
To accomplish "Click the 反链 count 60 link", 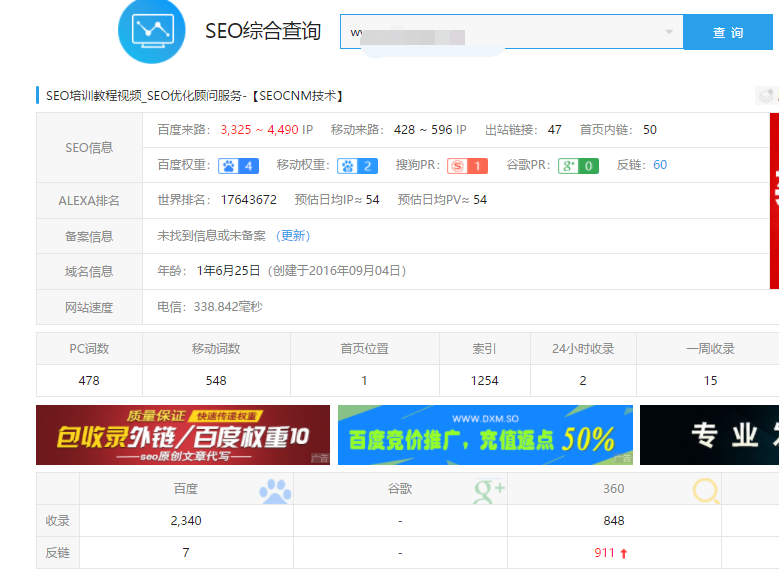I will (x=660, y=165).
